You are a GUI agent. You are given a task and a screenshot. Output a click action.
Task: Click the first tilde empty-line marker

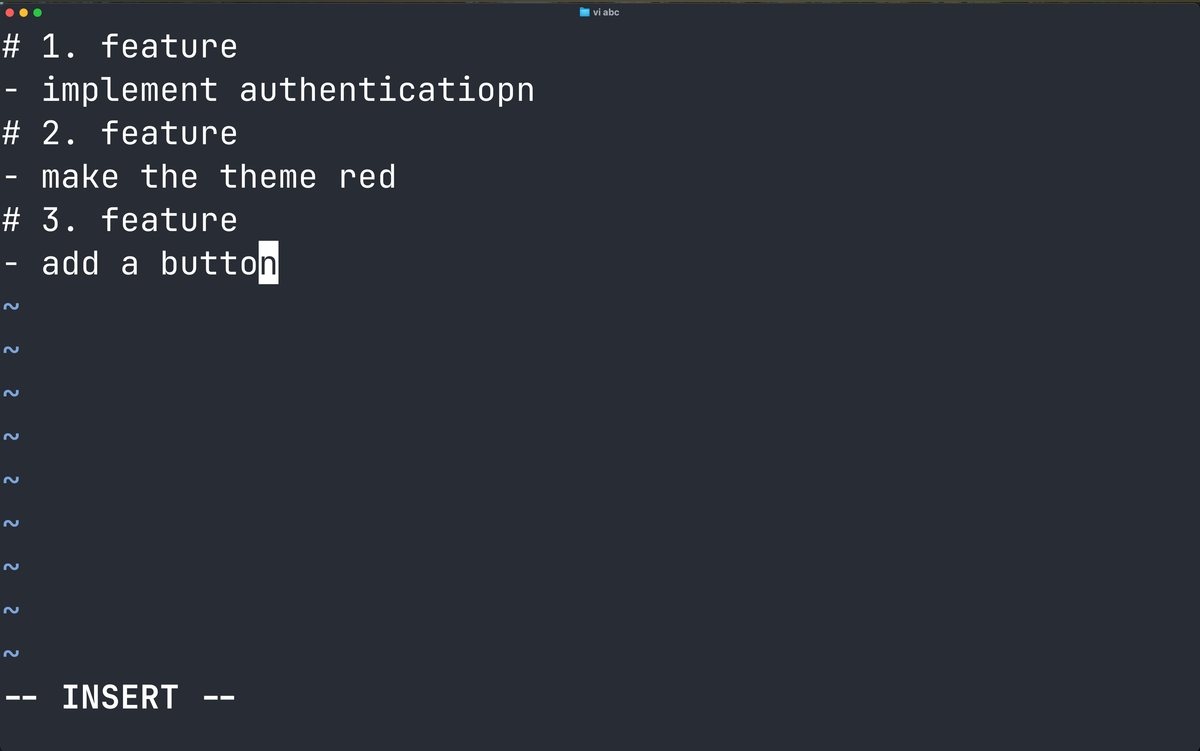tap(11, 307)
